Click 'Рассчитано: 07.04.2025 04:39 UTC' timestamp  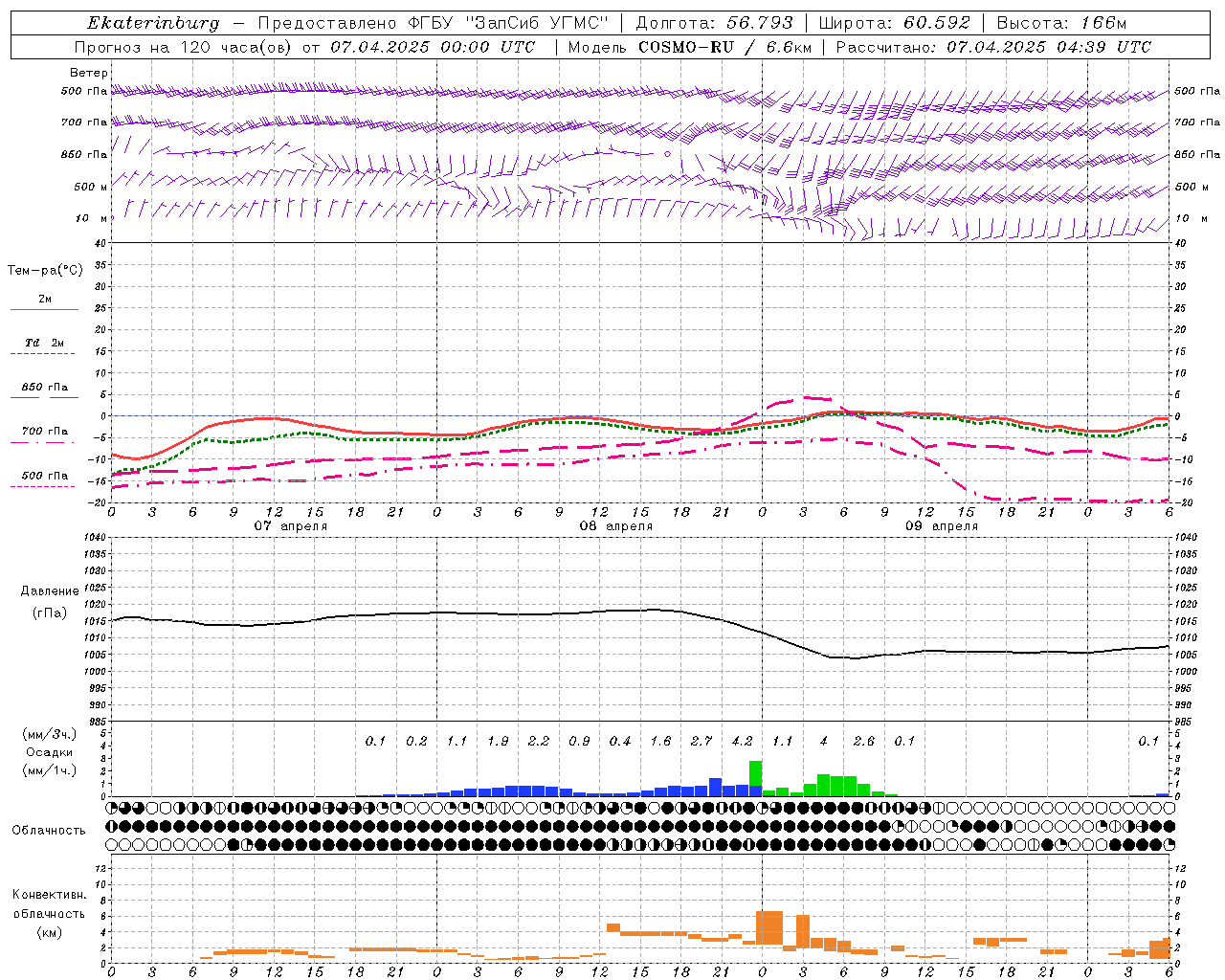click(993, 47)
